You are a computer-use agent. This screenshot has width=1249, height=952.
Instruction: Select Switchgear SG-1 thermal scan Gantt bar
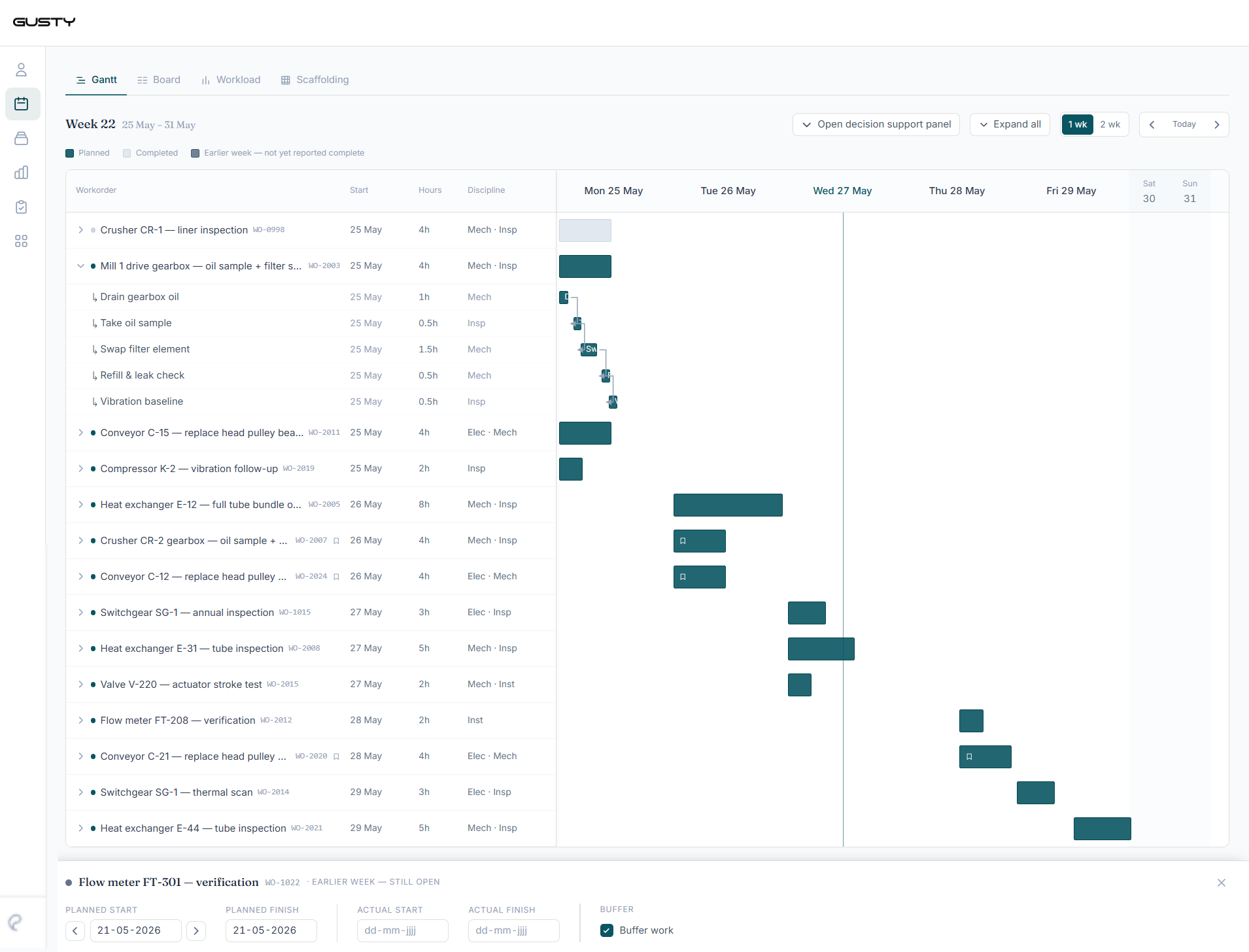click(1036, 793)
